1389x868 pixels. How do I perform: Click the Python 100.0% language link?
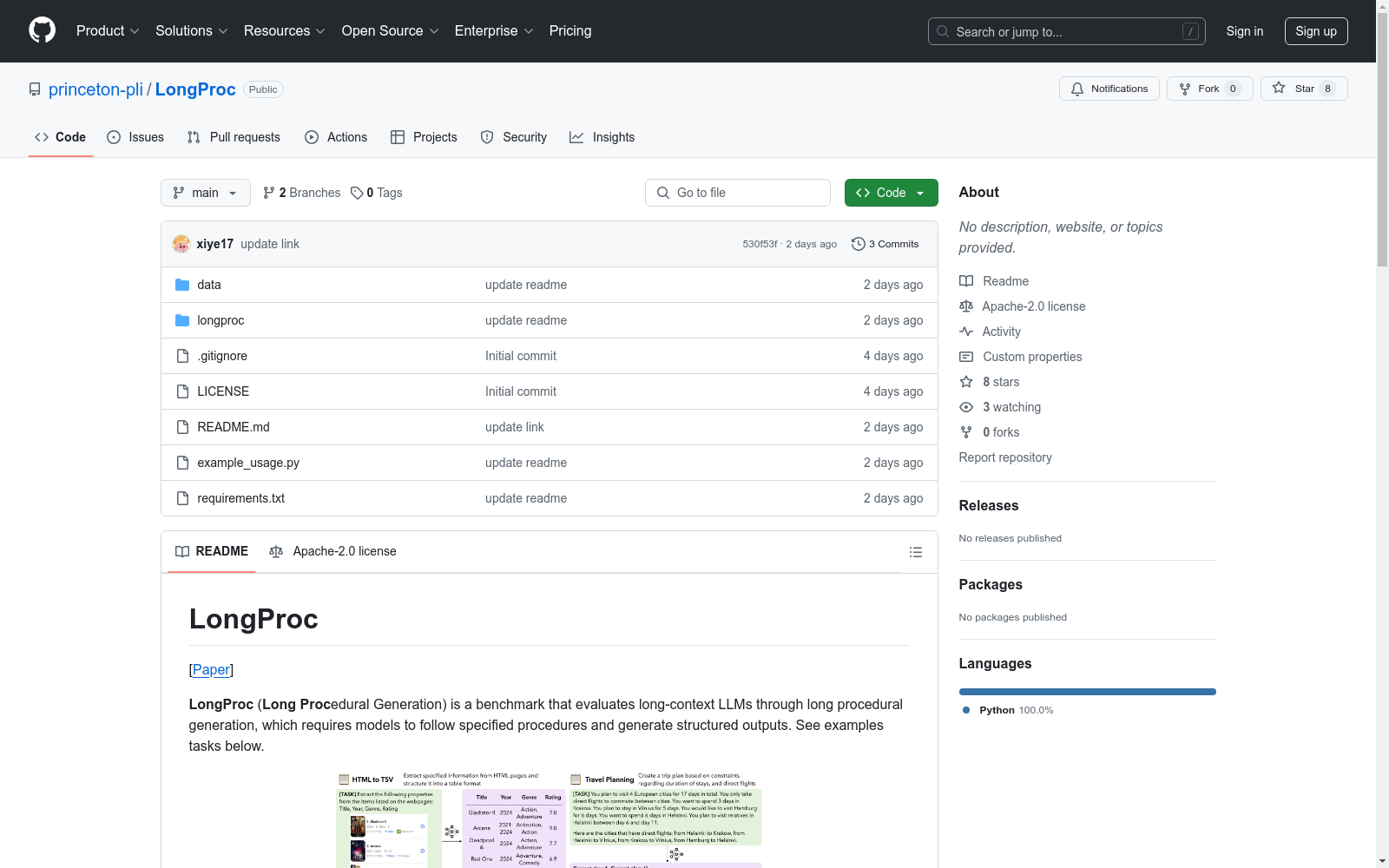coord(1008,710)
